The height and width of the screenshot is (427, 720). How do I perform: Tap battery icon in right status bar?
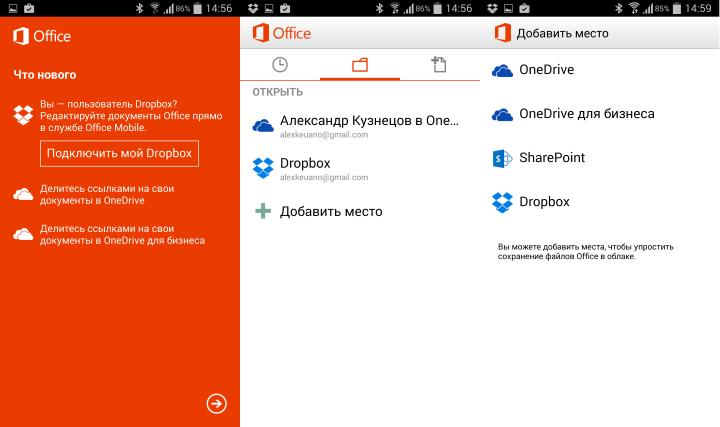point(677,8)
